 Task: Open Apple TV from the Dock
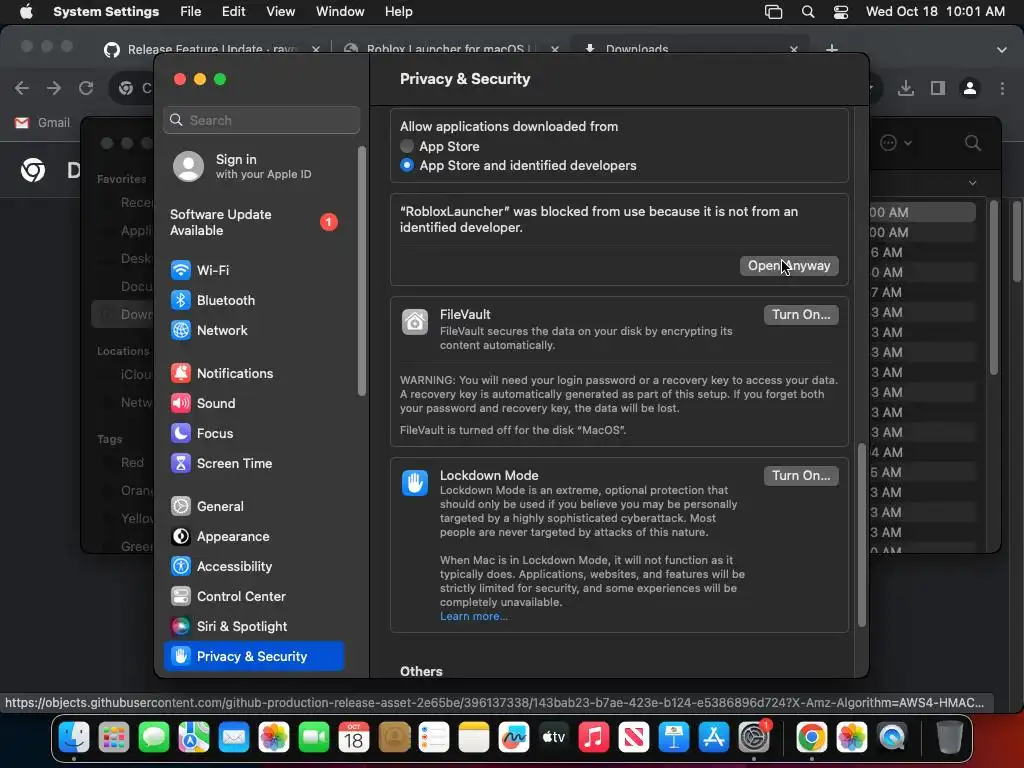[x=554, y=737]
